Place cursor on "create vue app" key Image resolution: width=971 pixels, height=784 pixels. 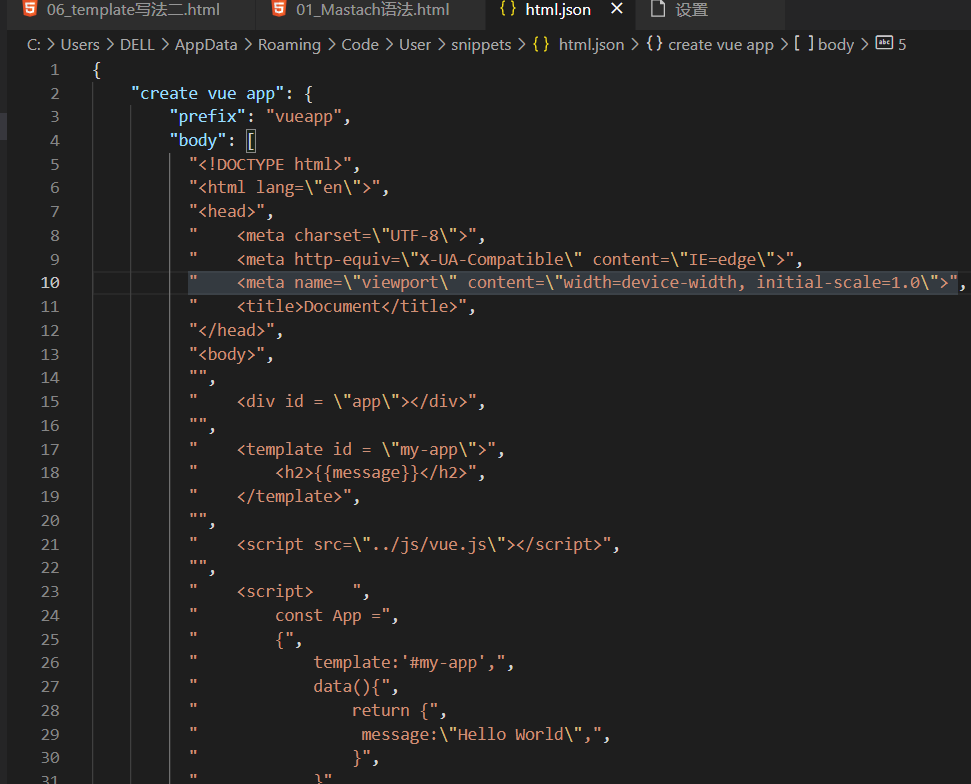coord(207,94)
